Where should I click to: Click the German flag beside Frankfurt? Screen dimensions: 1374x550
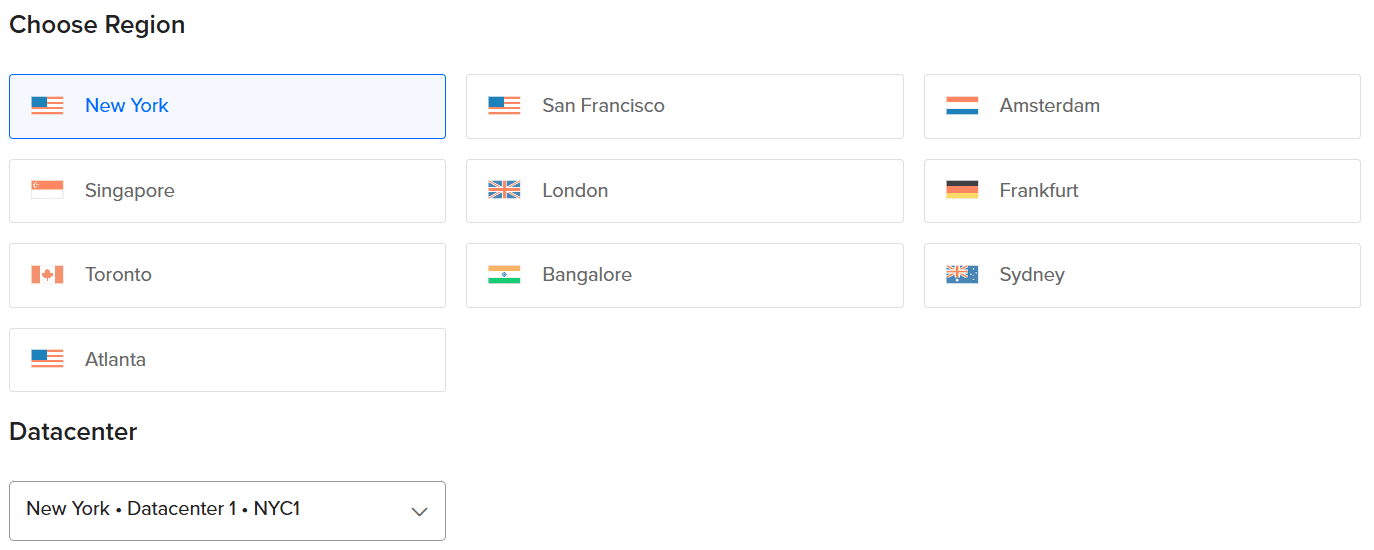(962, 190)
